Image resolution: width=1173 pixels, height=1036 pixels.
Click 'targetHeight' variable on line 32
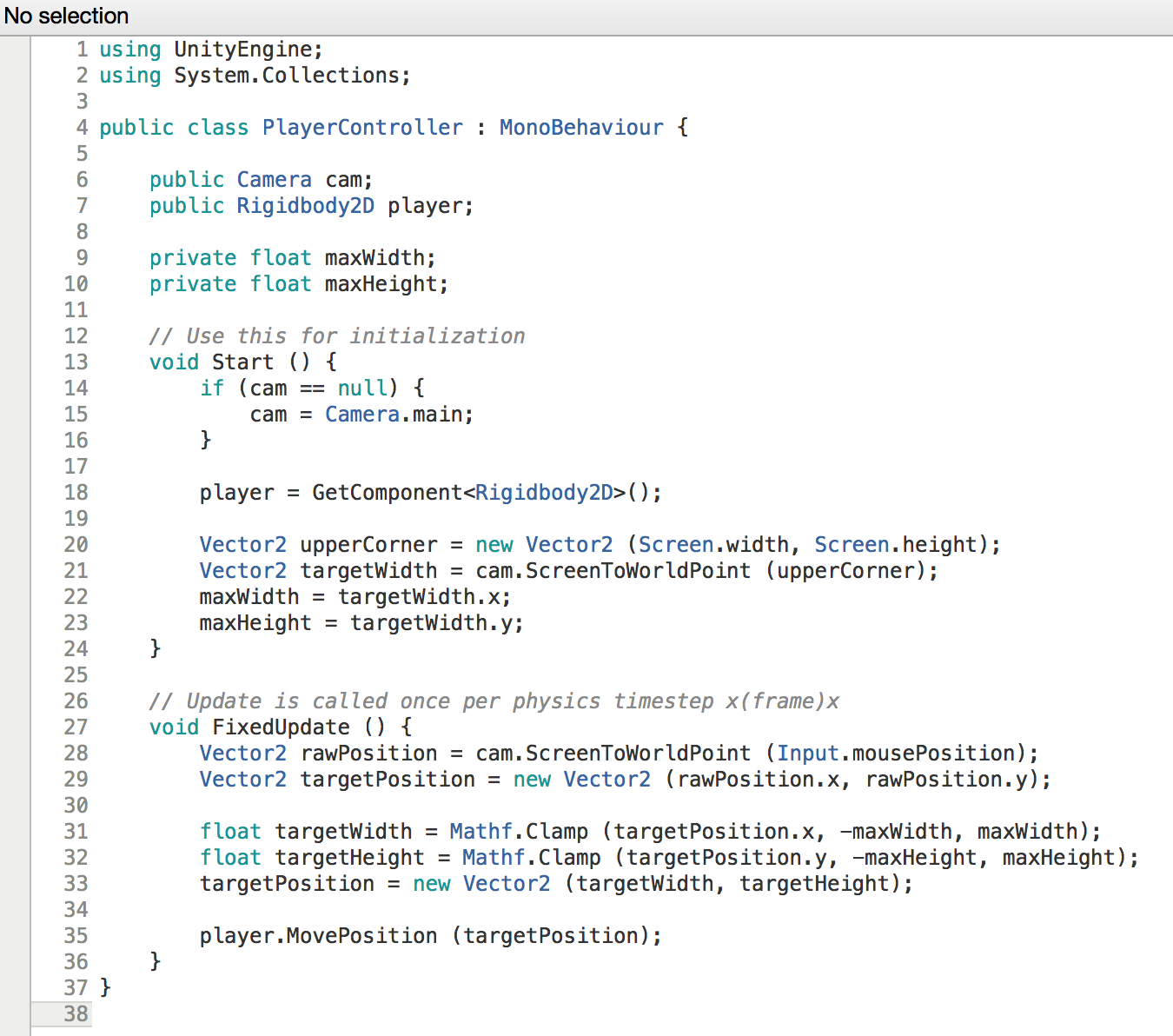click(349, 858)
